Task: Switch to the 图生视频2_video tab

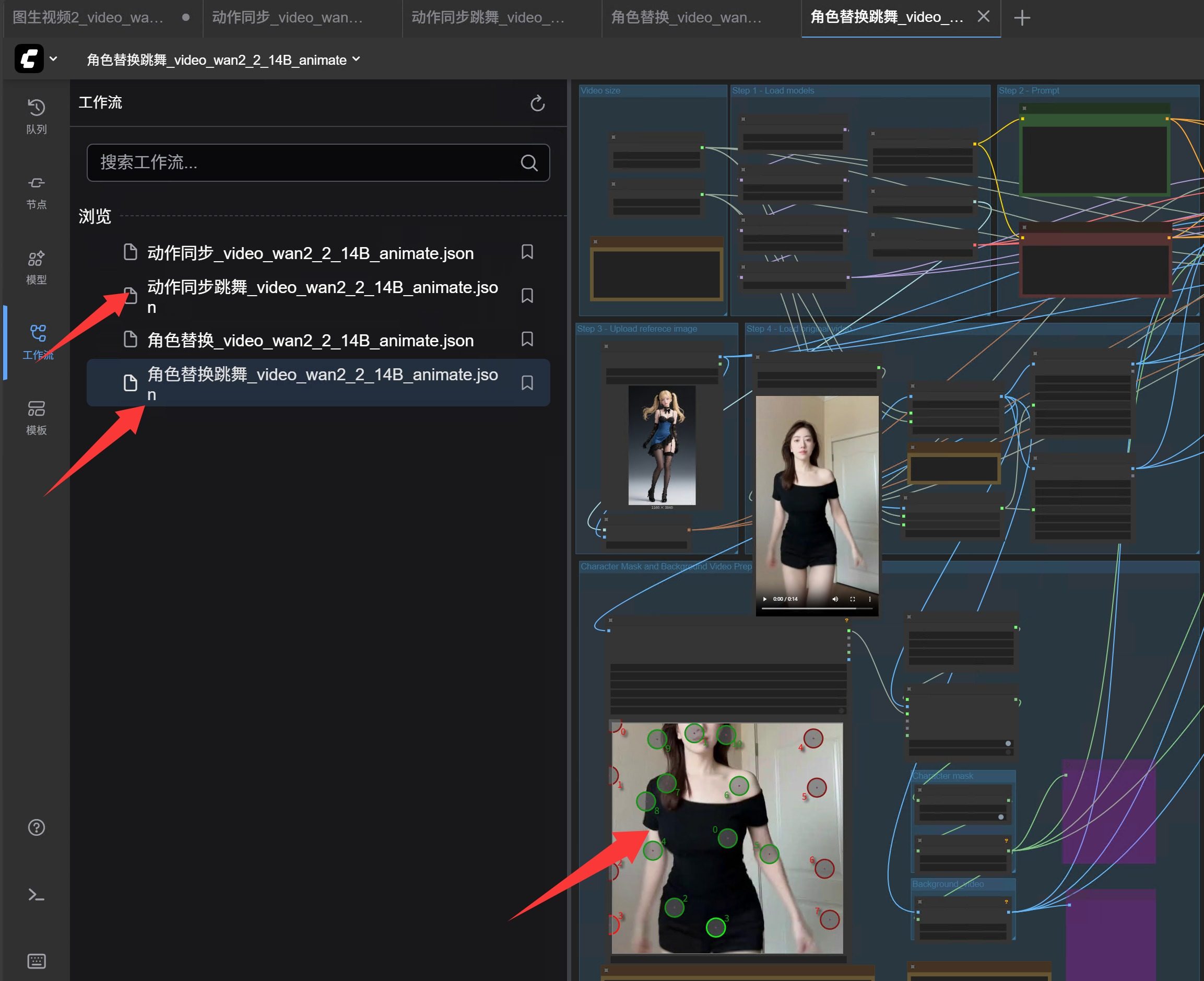Action: click(x=88, y=18)
